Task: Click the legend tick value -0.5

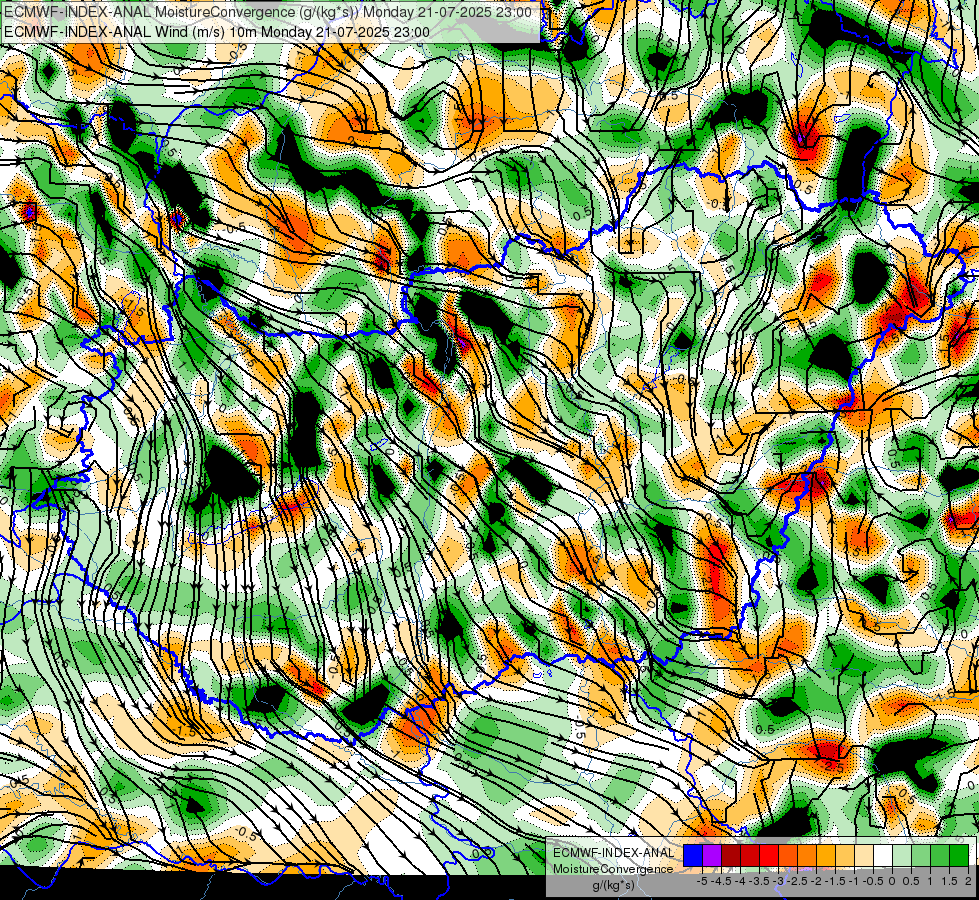Action: coord(873,881)
